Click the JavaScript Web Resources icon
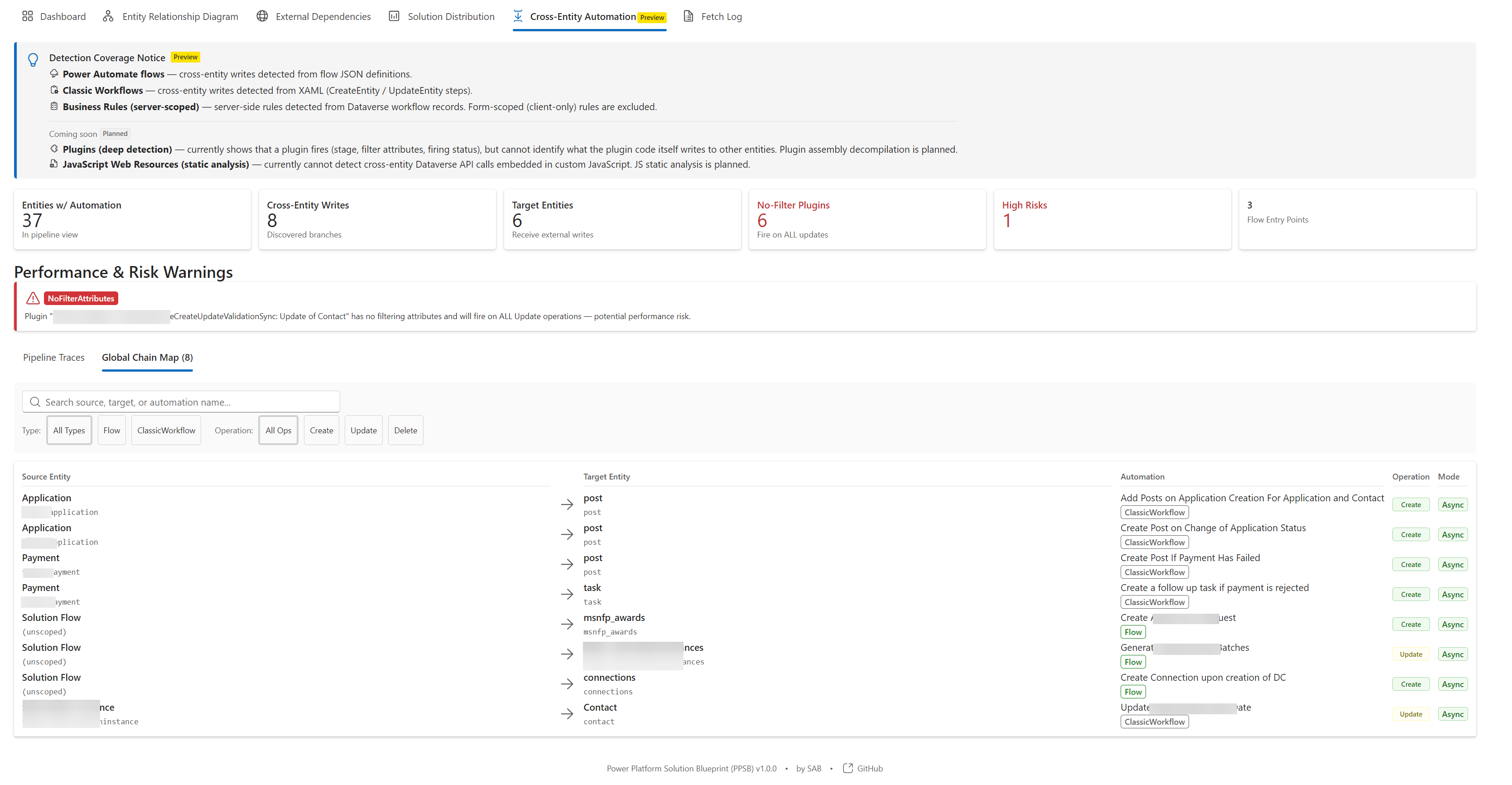 (x=54, y=164)
